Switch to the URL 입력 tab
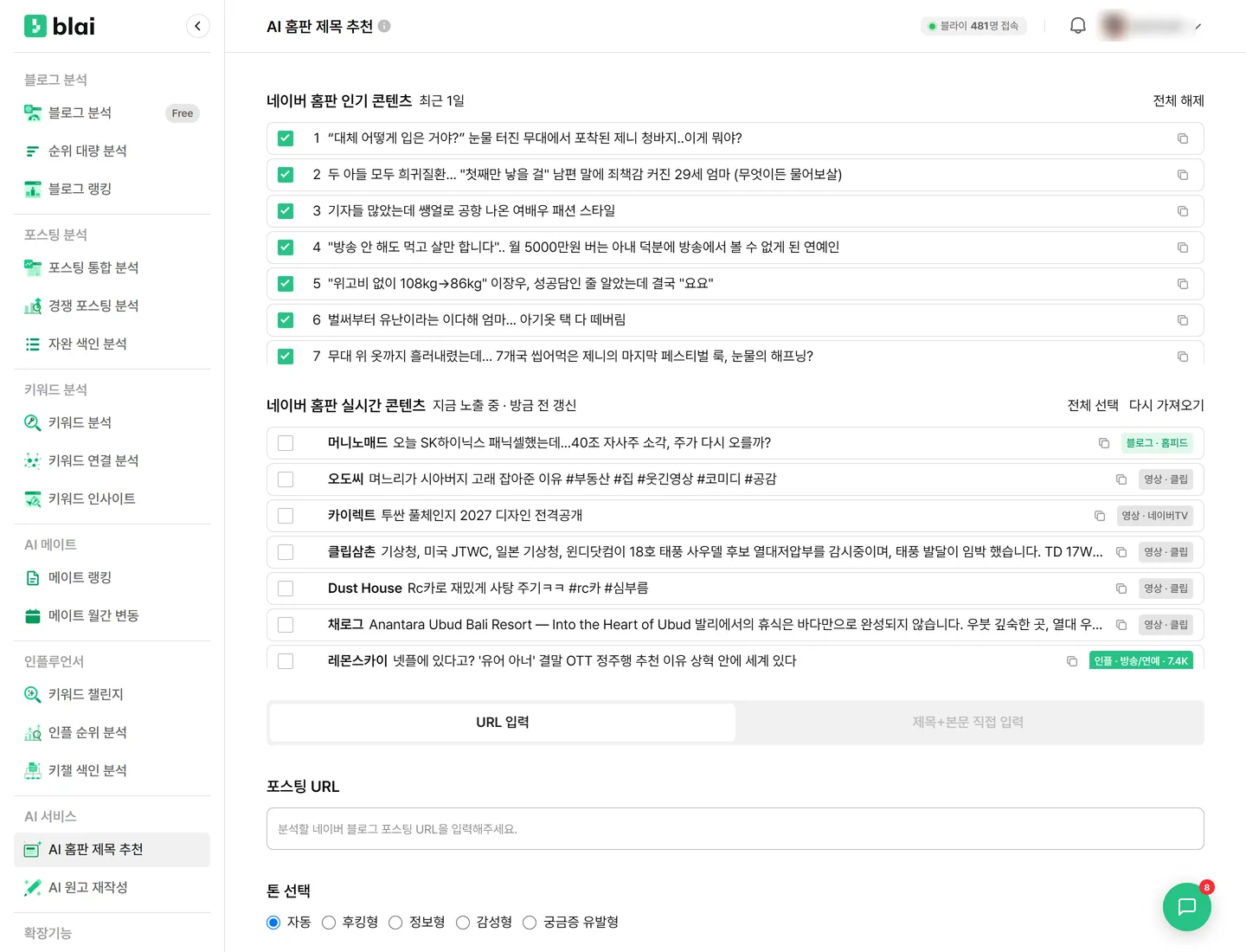 [x=503, y=723]
